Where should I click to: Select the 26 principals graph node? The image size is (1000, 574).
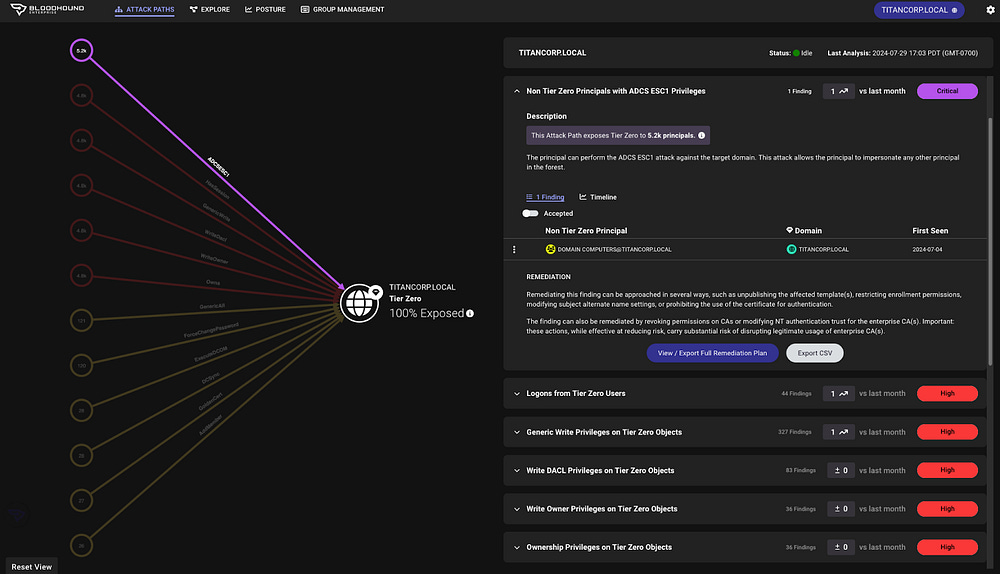coord(82,545)
